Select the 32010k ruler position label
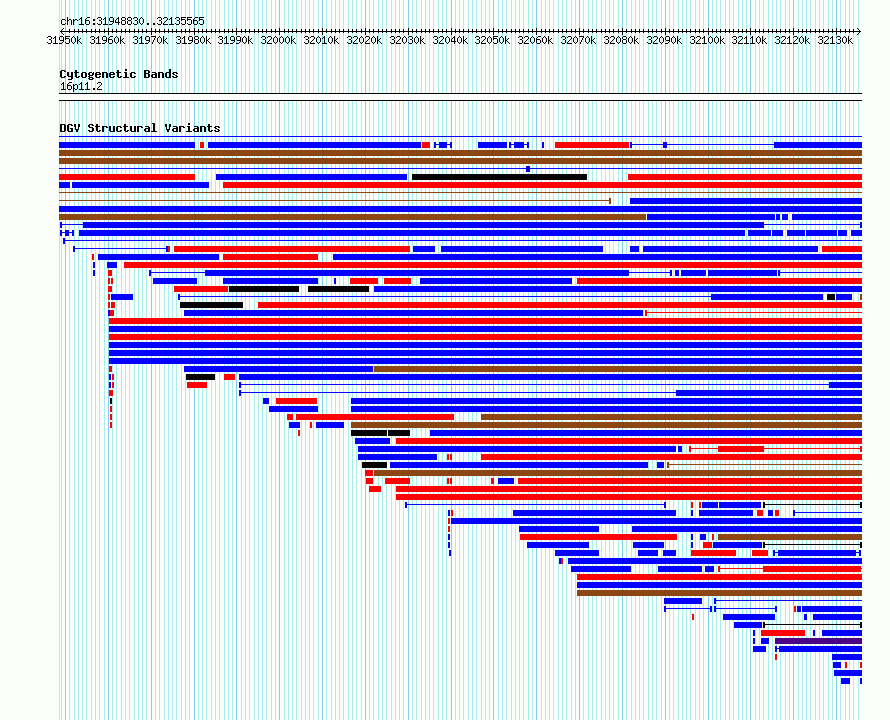The image size is (890, 720). point(321,40)
